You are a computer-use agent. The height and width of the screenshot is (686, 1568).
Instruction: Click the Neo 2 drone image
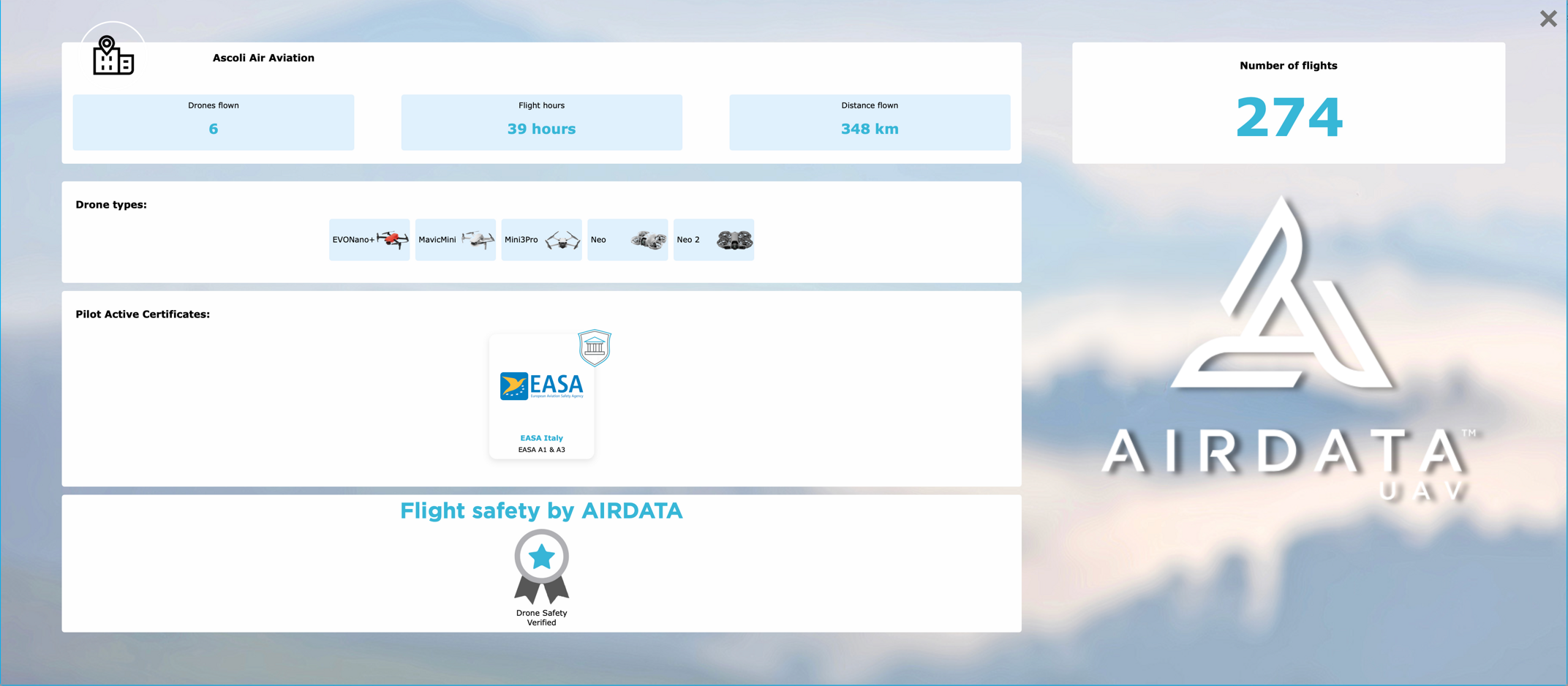point(734,240)
